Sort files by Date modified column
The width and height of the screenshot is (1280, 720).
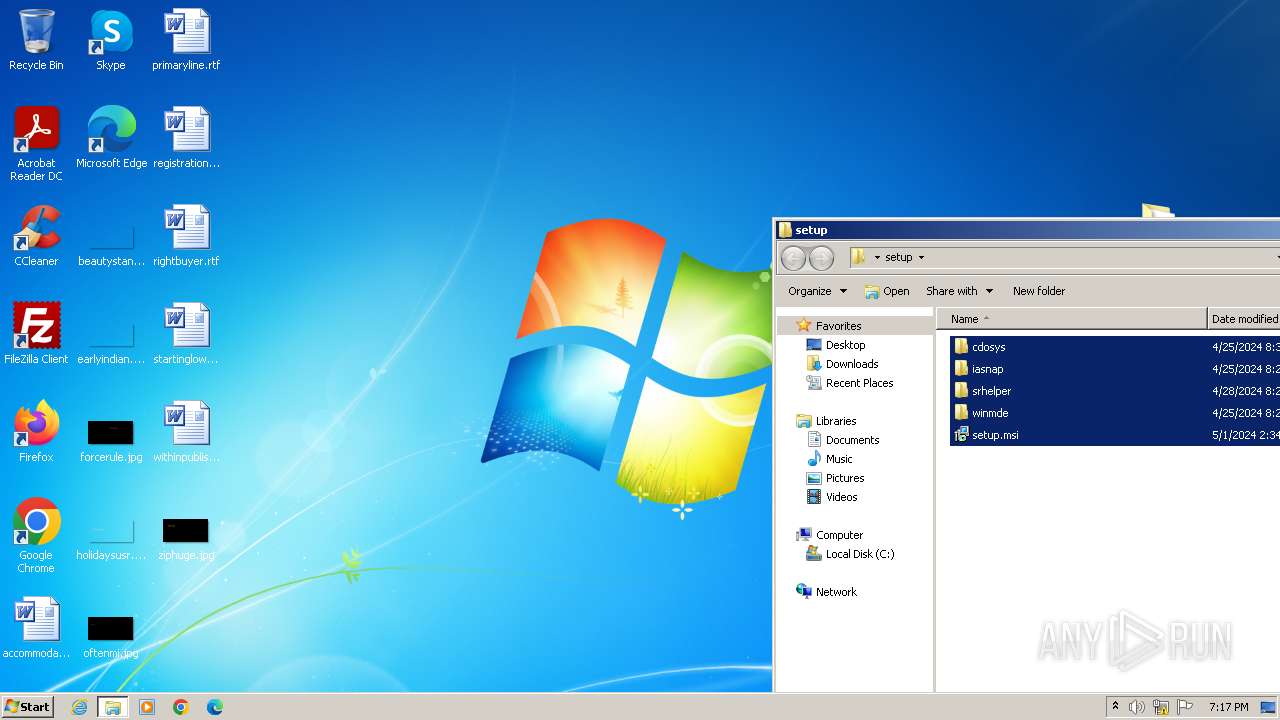[x=1244, y=319]
